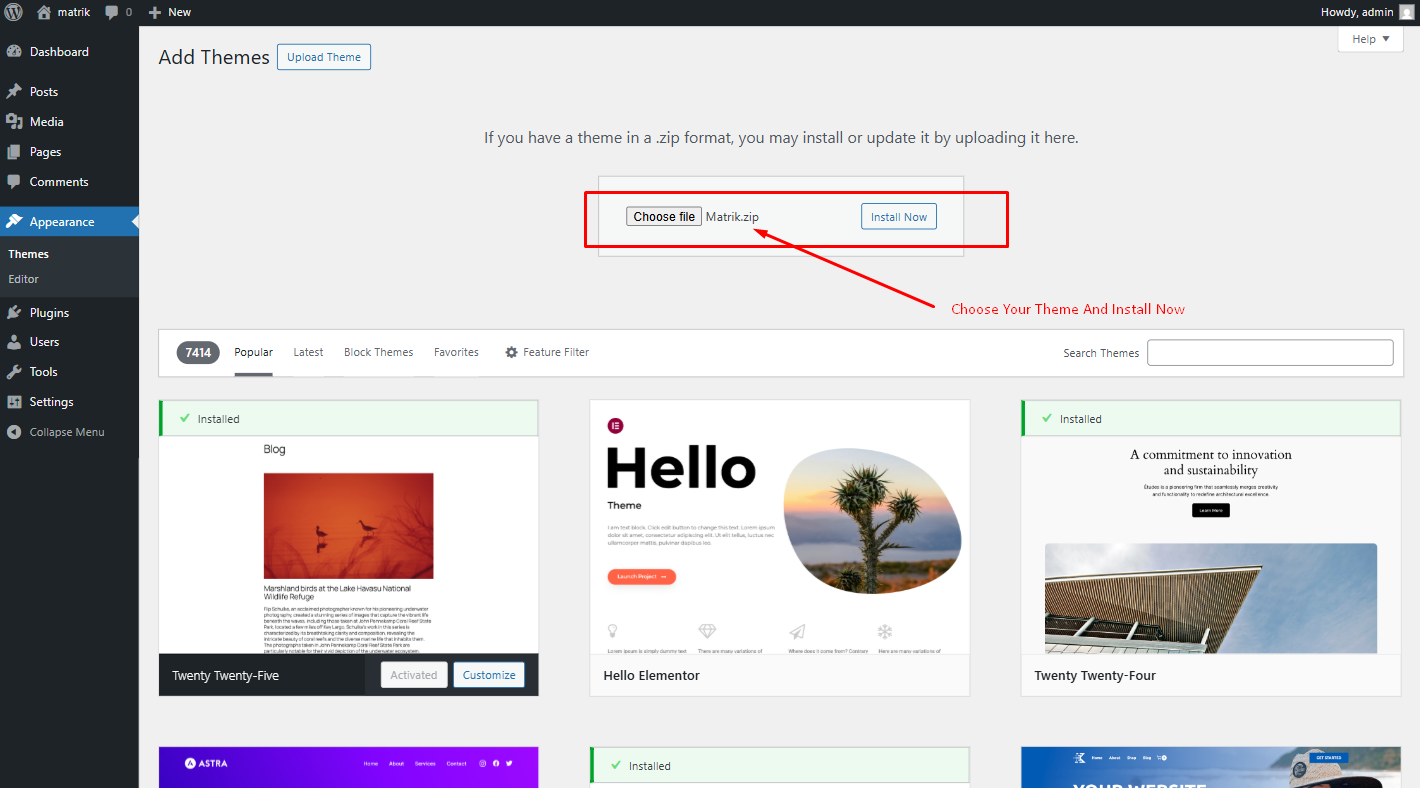Open the Astra theme thumbnail
The width and height of the screenshot is (1420, 788).
[348, 767]
